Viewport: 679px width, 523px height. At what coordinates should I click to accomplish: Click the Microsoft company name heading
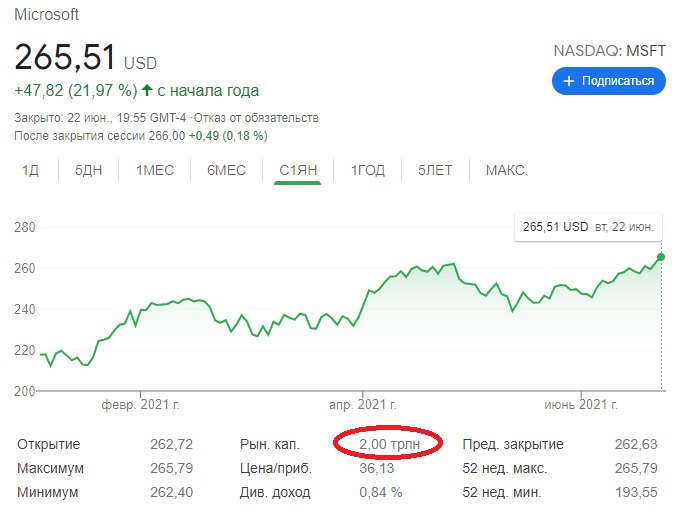click(47, 14)
